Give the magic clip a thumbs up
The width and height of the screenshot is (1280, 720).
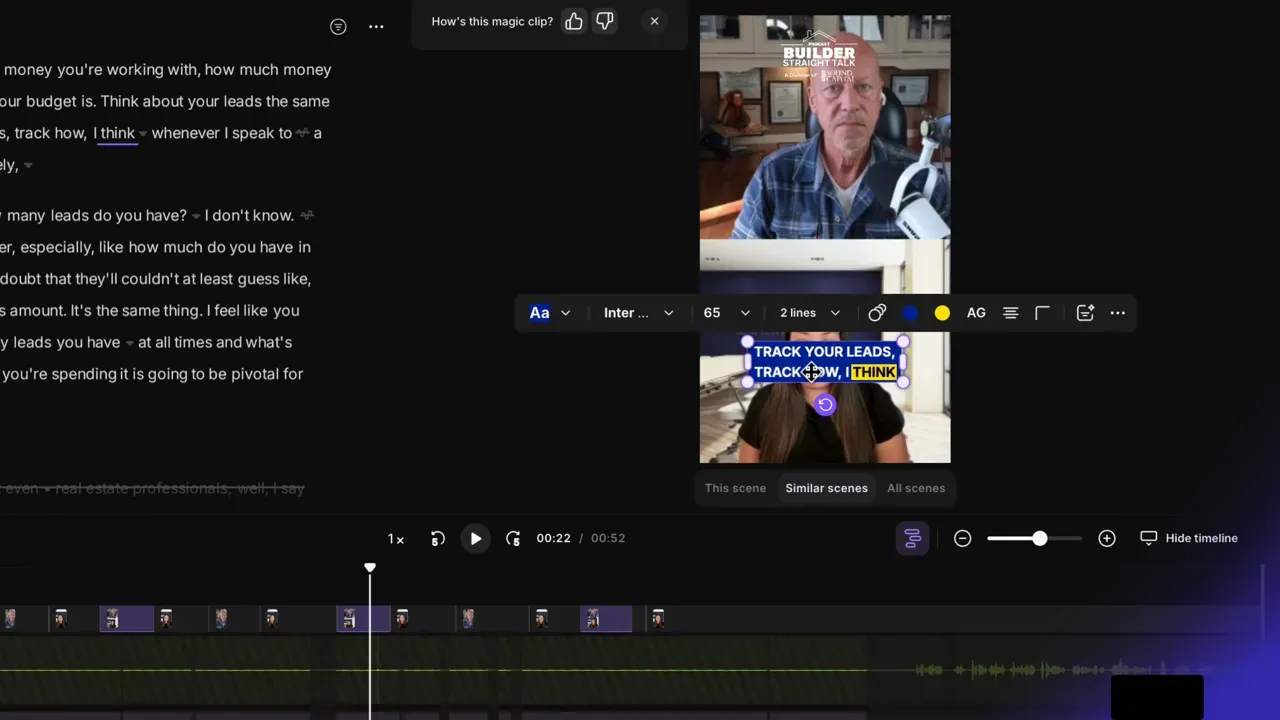573,21
